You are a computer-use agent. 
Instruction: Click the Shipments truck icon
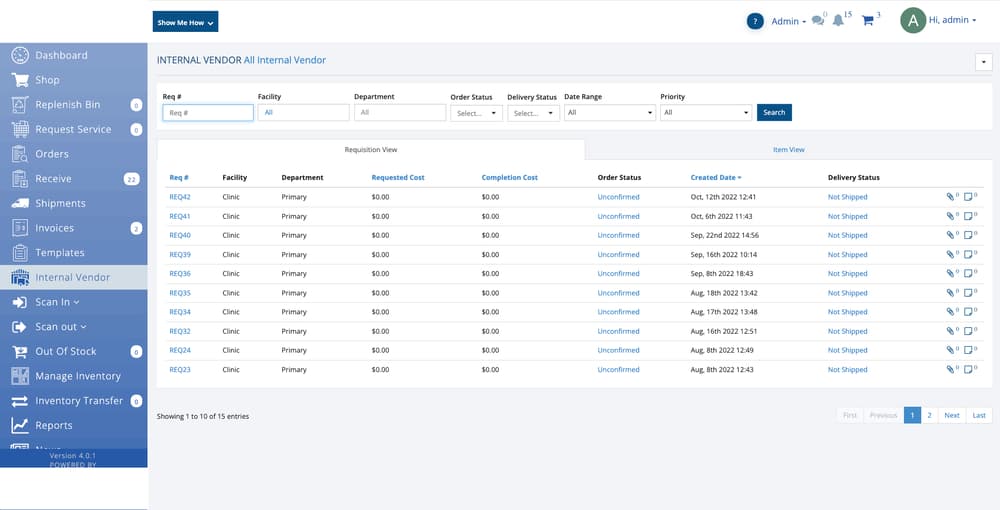point(20,203)
